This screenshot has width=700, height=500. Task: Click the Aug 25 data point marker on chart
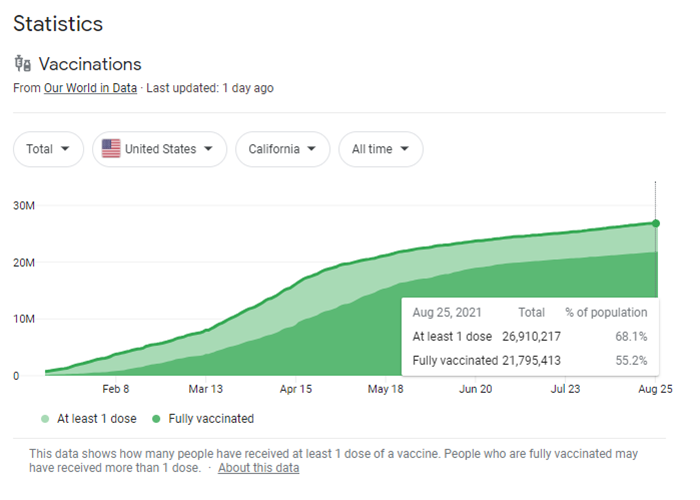point(655,223)
